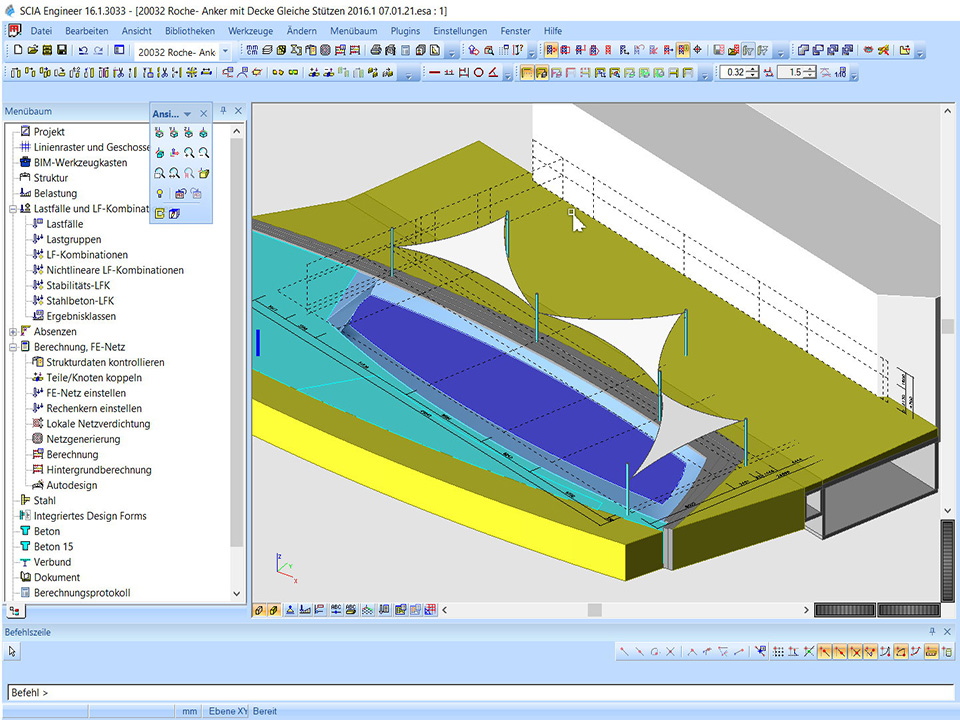Click the Save project disk icon

pos(61,50)
